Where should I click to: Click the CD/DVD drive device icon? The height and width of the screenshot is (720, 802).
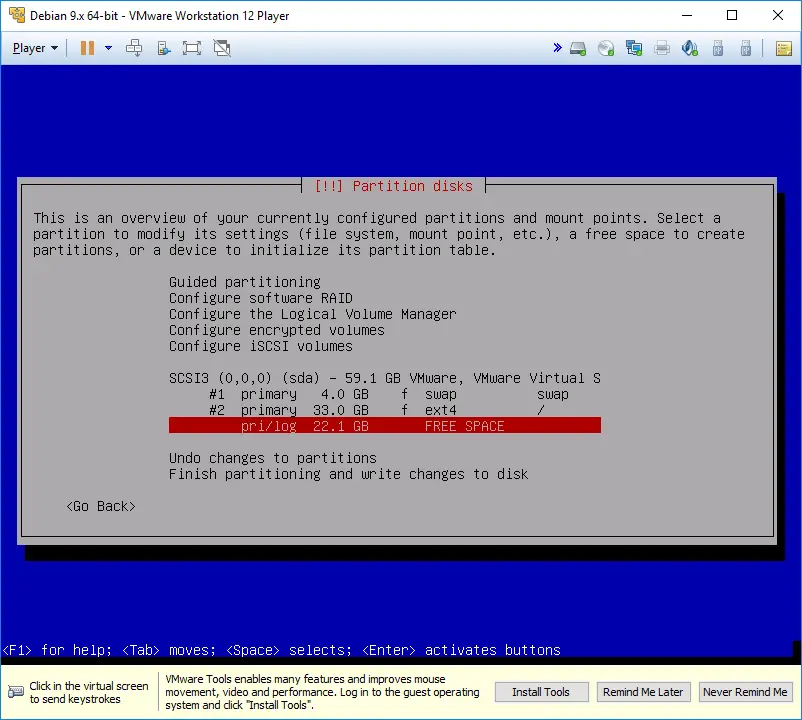tap(606, 49)
